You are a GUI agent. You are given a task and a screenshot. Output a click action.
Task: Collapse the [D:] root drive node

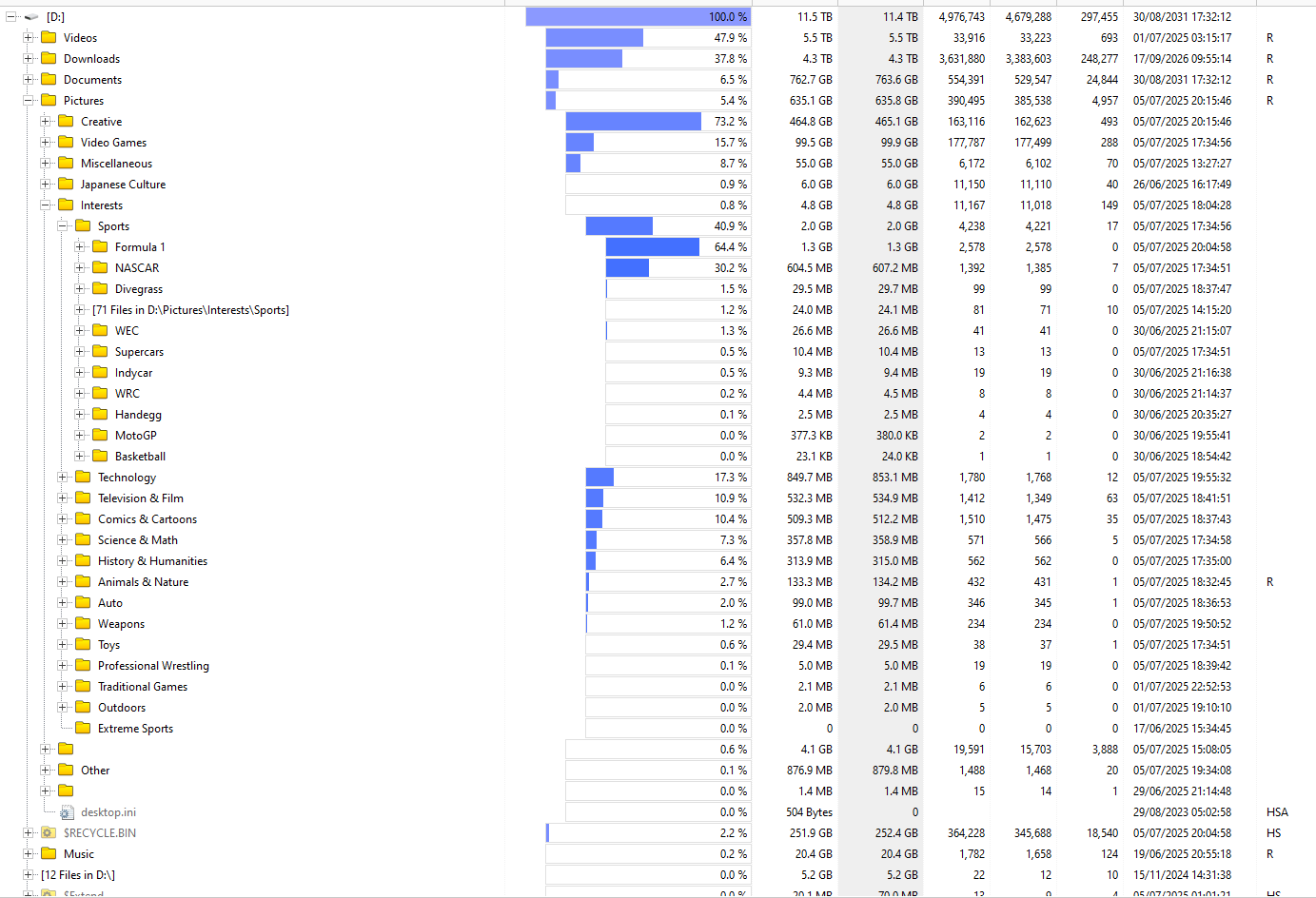[x=11, y=17]
